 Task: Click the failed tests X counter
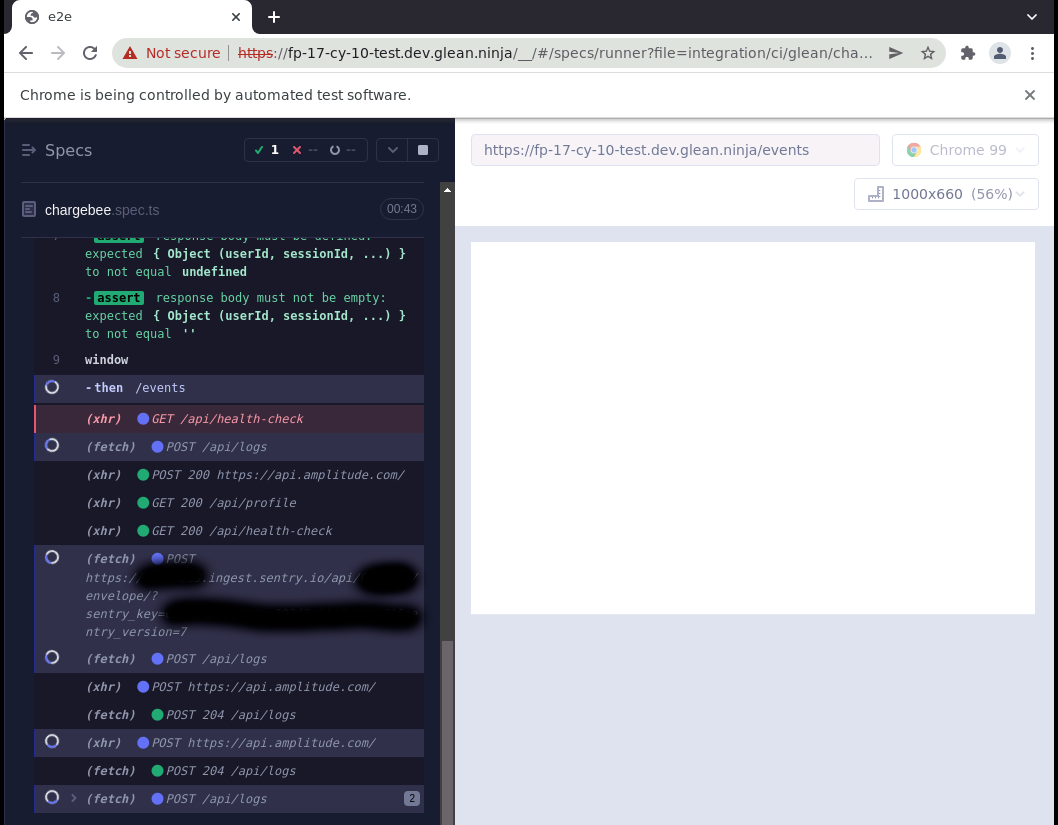pos(304,150)
